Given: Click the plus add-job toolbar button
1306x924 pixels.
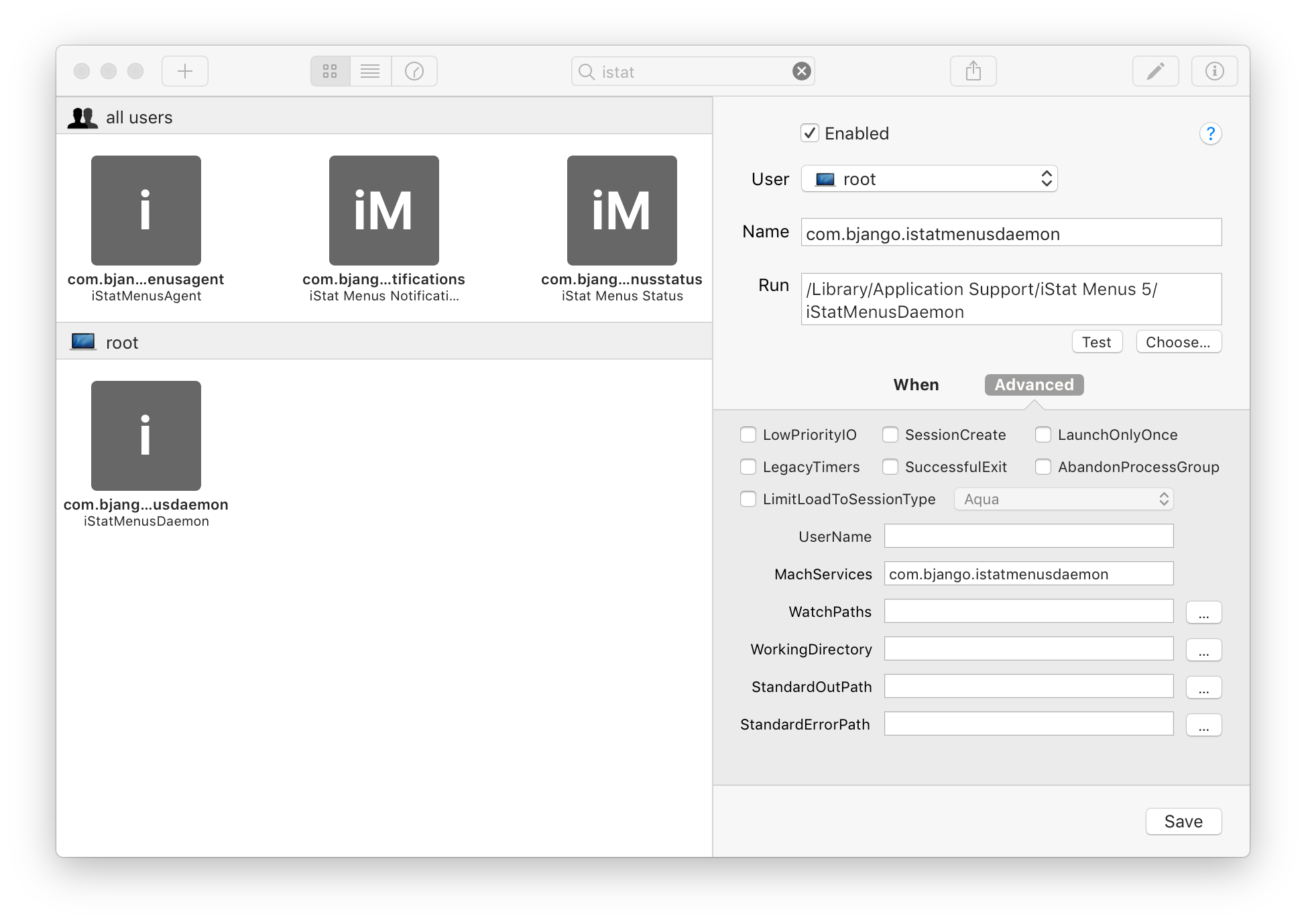Looking at the screenshot, I should pyautogui.click(x=185, y=71).
